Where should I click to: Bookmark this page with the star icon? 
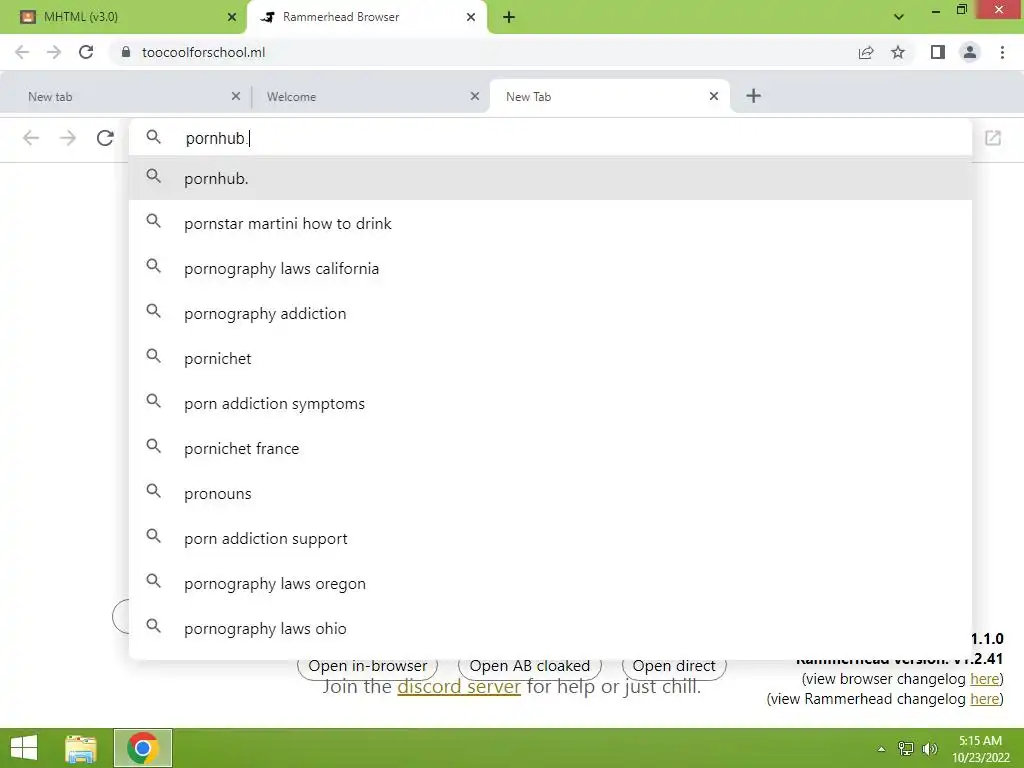tap(898, 52)
